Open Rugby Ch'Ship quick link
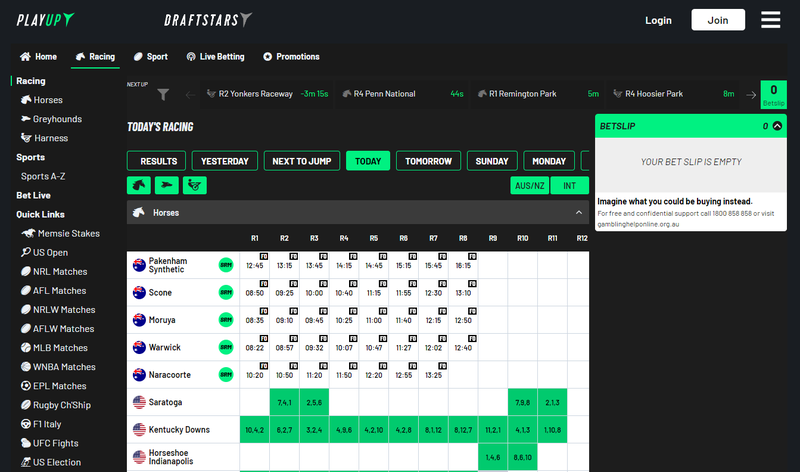The width and height of the screenshot is (800, 472). (55, 405)
